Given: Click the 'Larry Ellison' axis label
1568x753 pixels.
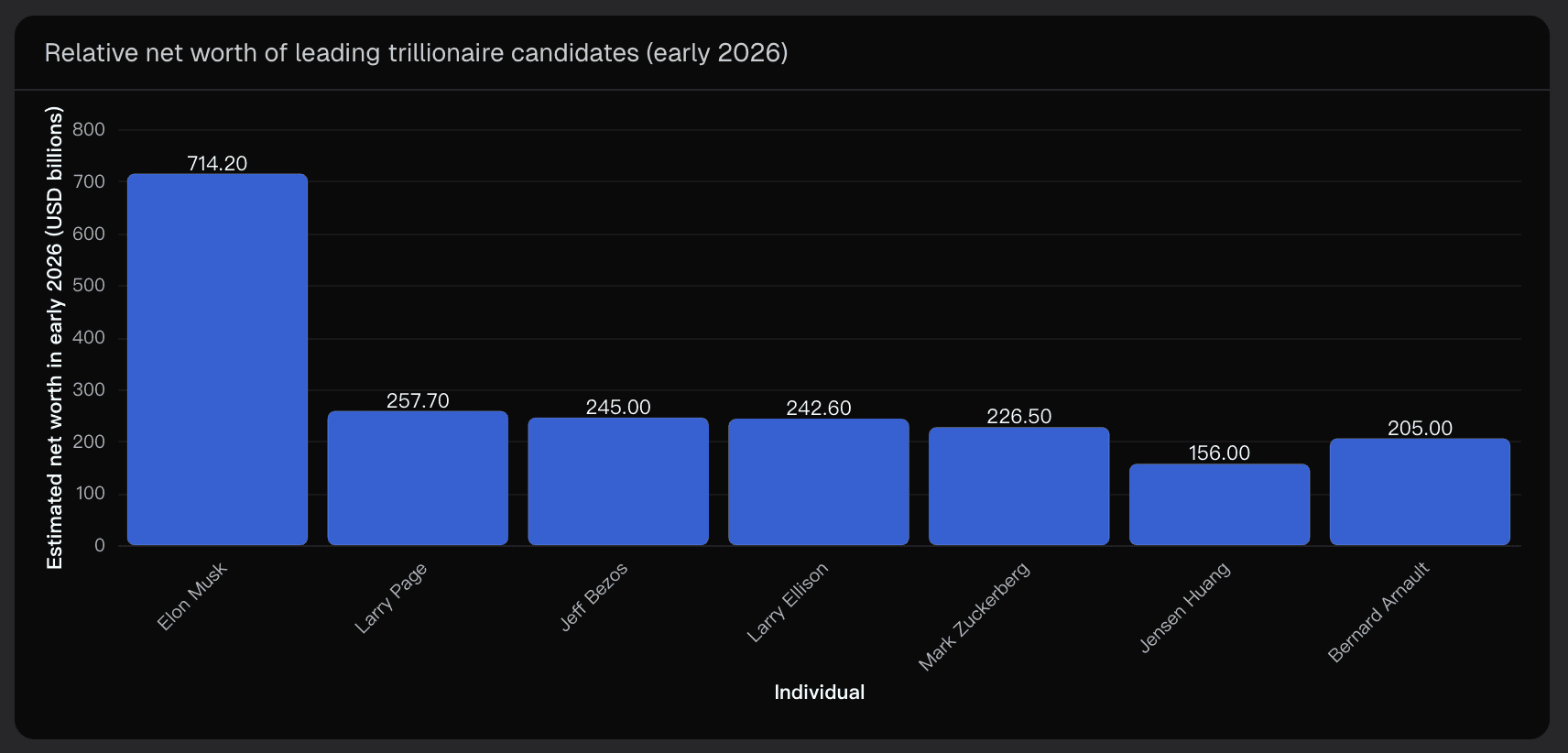Looking at the screenshot, I should tap(788, 602).
